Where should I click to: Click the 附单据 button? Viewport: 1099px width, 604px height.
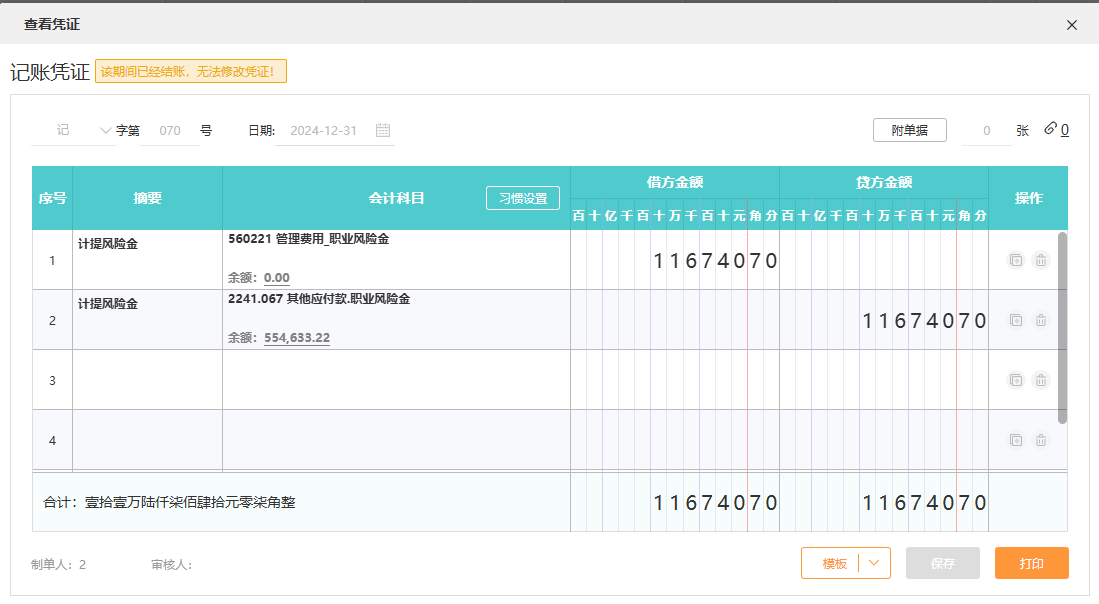(909, 130)
